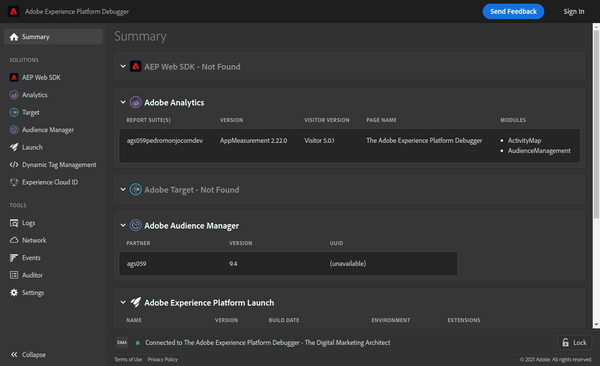Viewport: 600px width, 366px height.
Task: Collapse the Experience Platform Launch section chevron
Action: point(123,302)
